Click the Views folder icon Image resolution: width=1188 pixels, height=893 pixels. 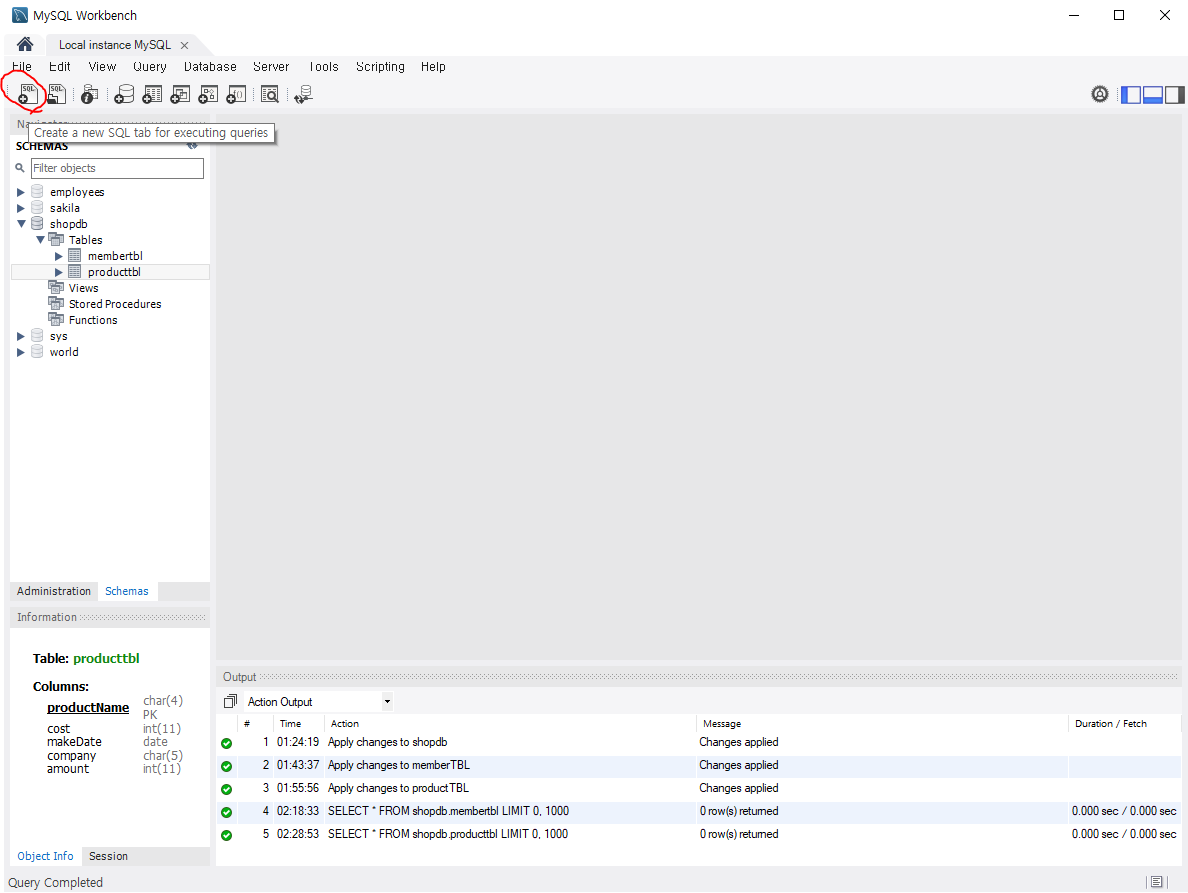[x=56, y=287]
